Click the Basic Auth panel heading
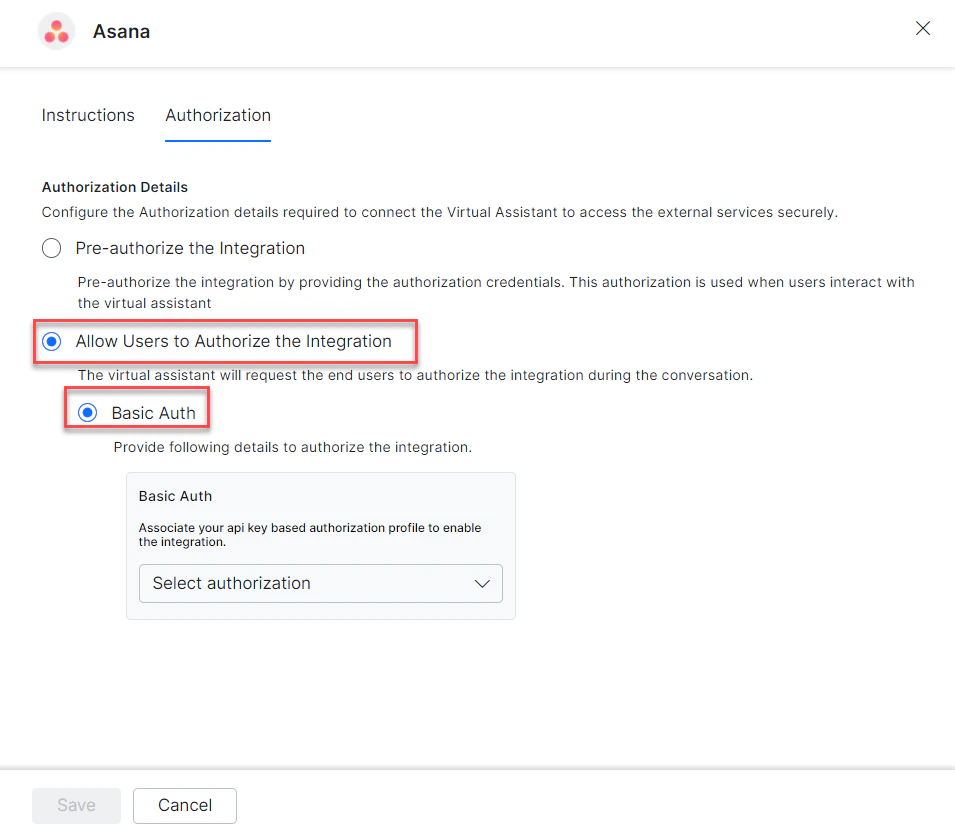Screen dimensions: 955x829 coord(175,496)
